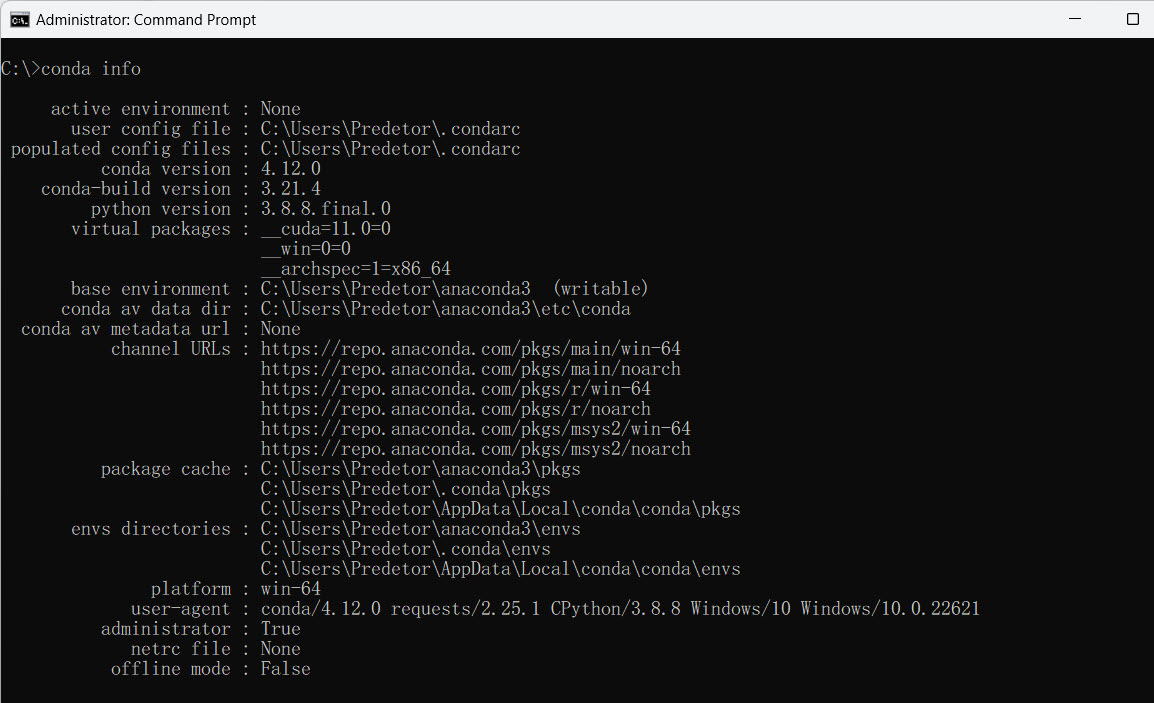
Task: Click the AppData conda\envs directory path
Action: click(x=500, y=569)
